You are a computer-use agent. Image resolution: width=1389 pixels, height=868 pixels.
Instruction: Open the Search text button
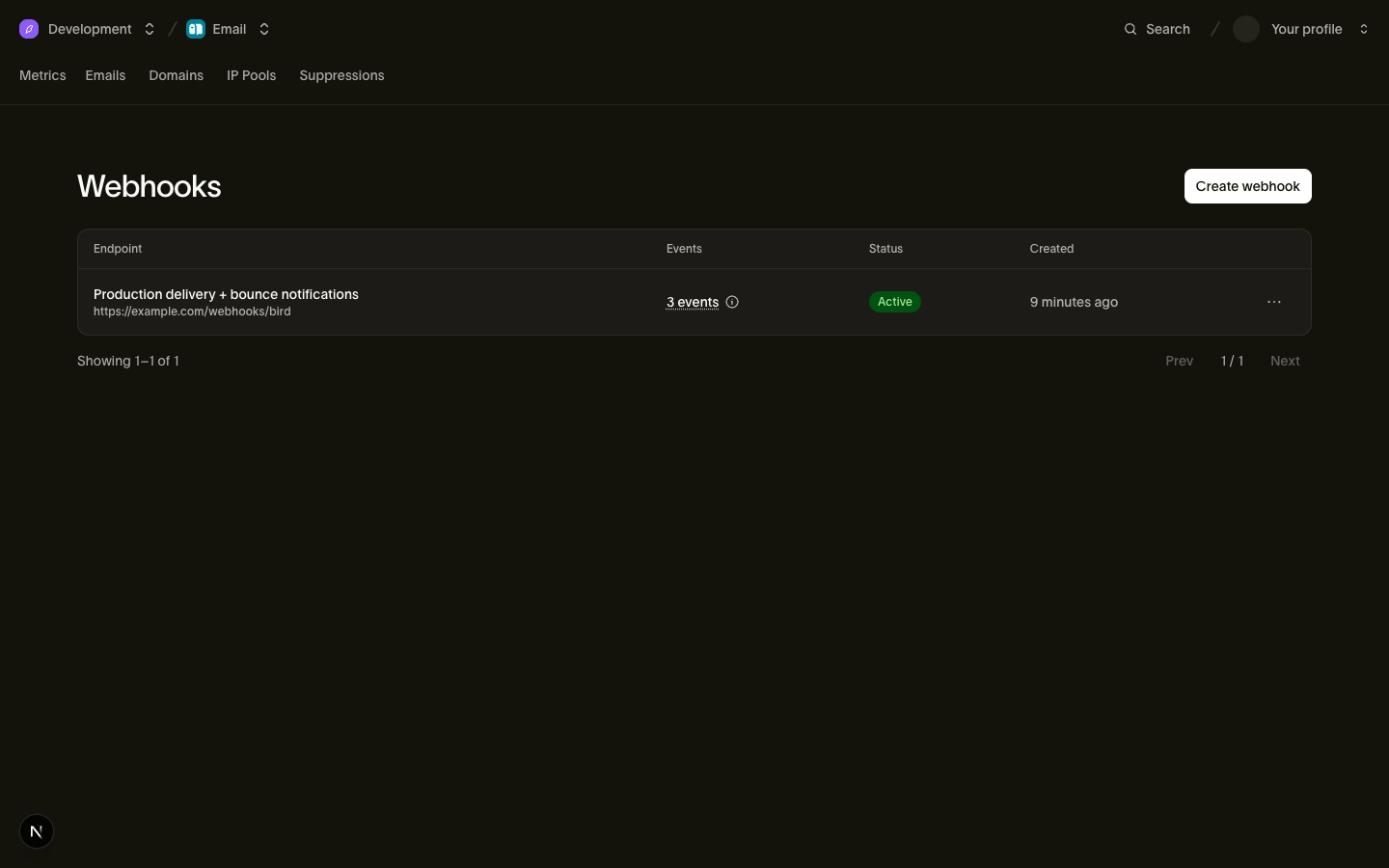[1168, 29]
